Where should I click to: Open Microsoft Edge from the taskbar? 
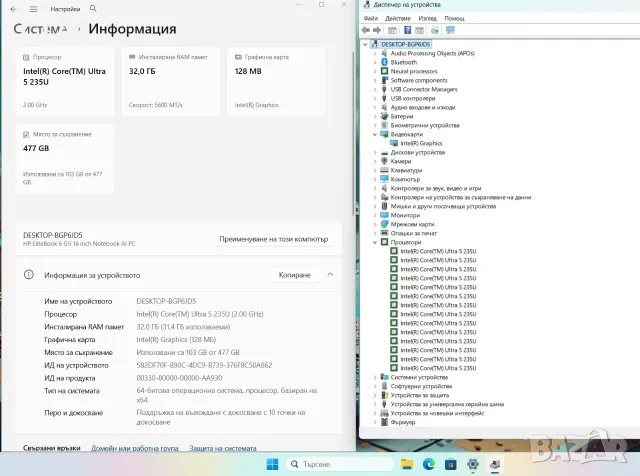(x=429, y=464)
